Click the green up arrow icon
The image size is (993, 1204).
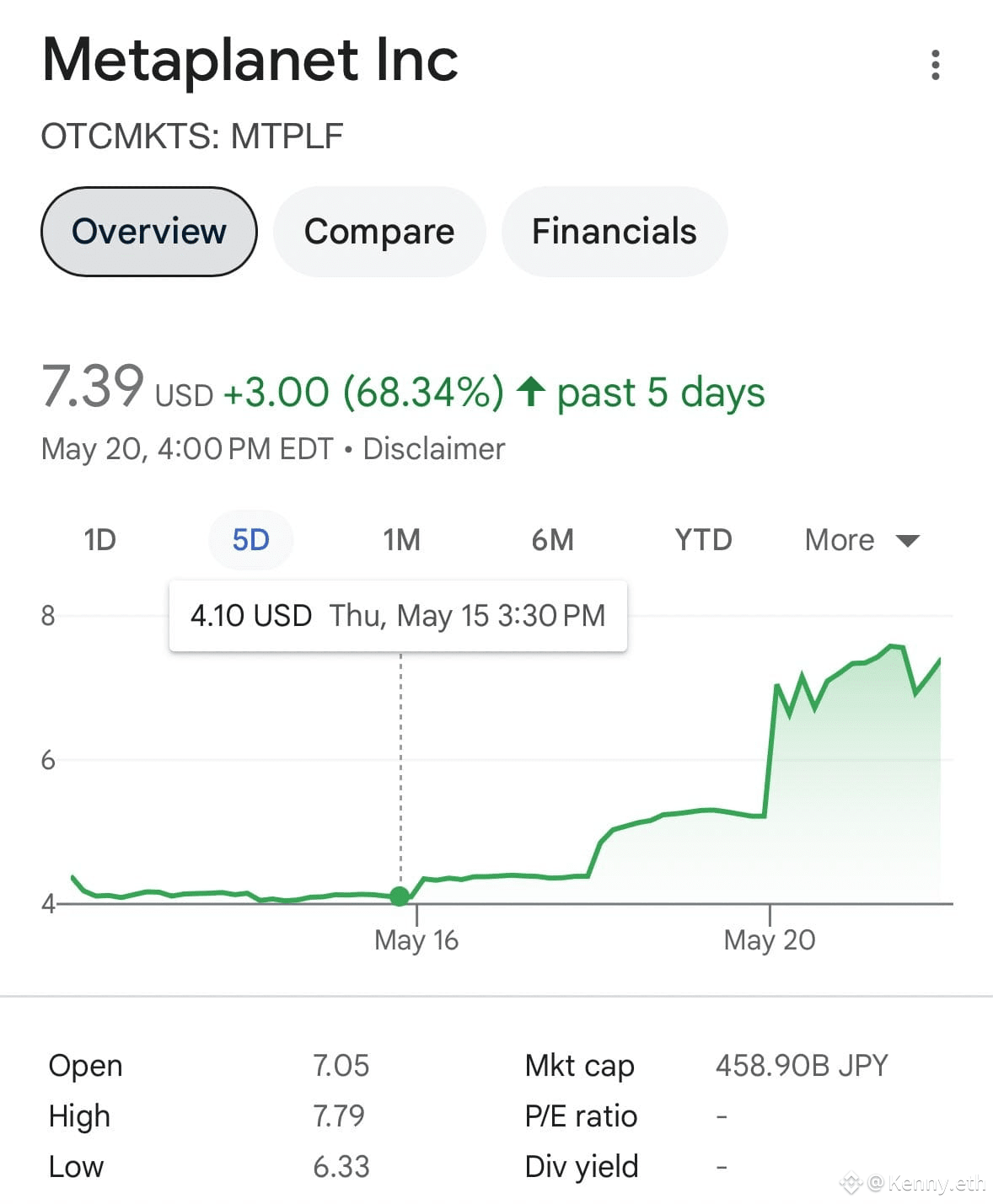click(530, 391)
